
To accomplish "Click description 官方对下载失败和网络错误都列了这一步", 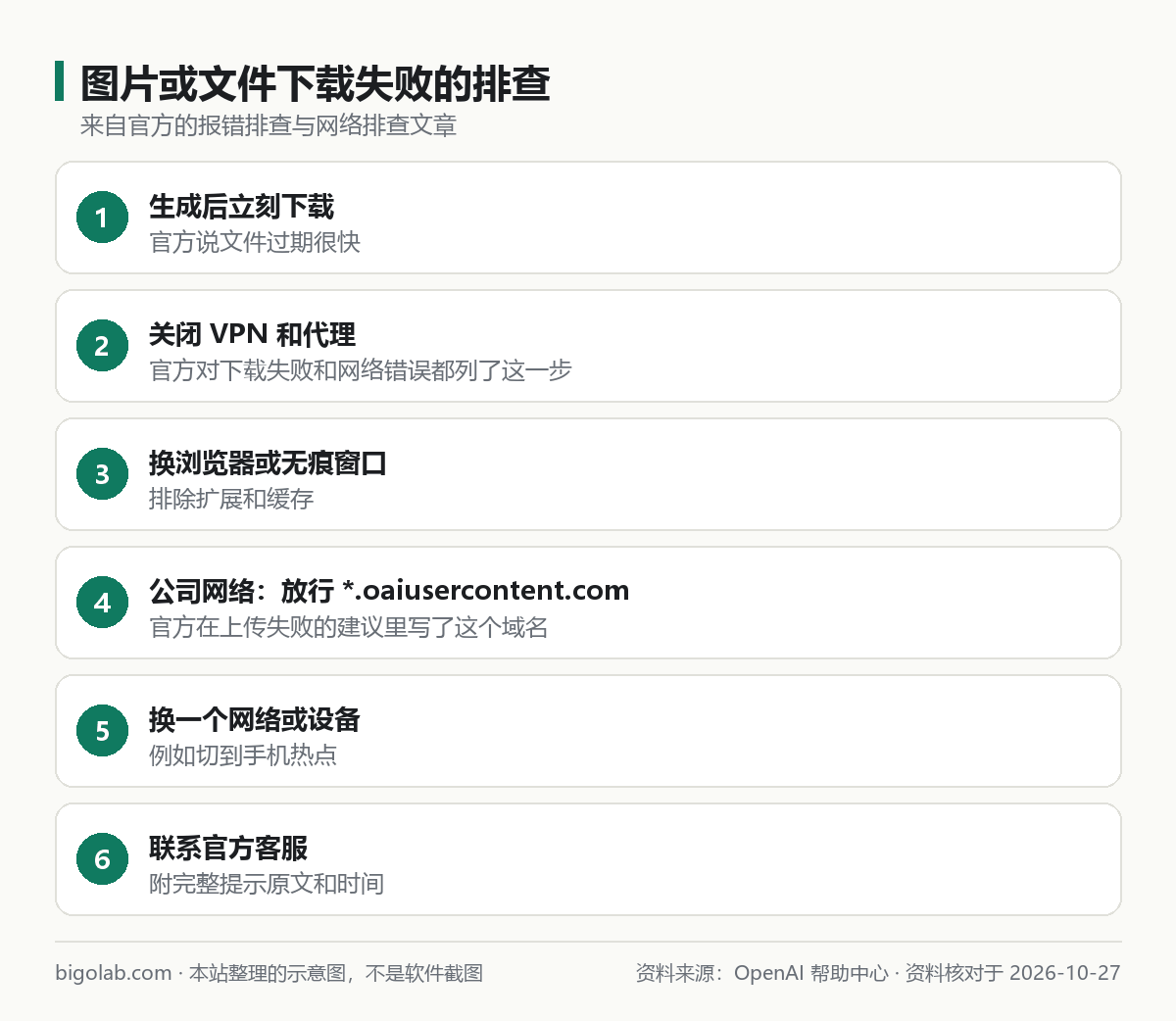I will coord(361,370).
